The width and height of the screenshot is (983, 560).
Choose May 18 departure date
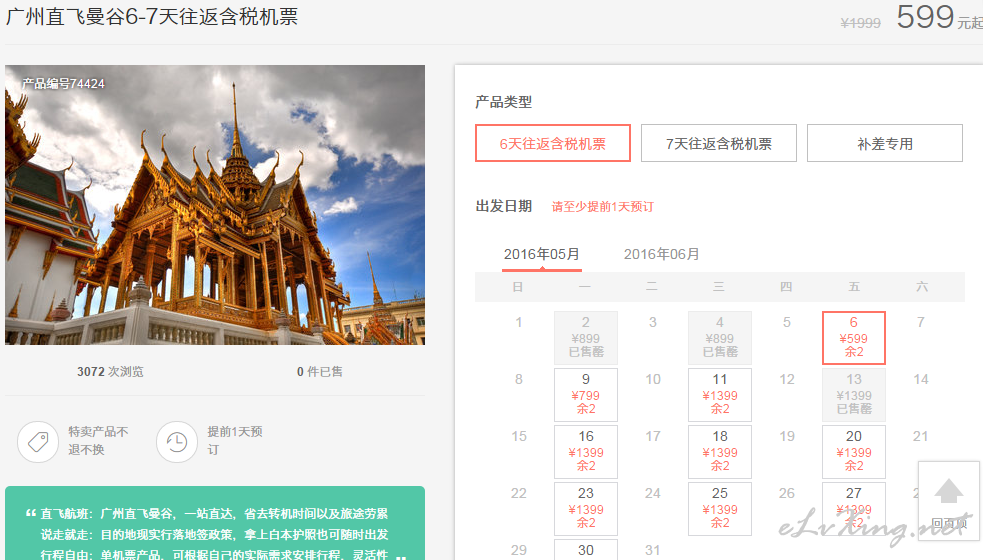click(720, 452)
